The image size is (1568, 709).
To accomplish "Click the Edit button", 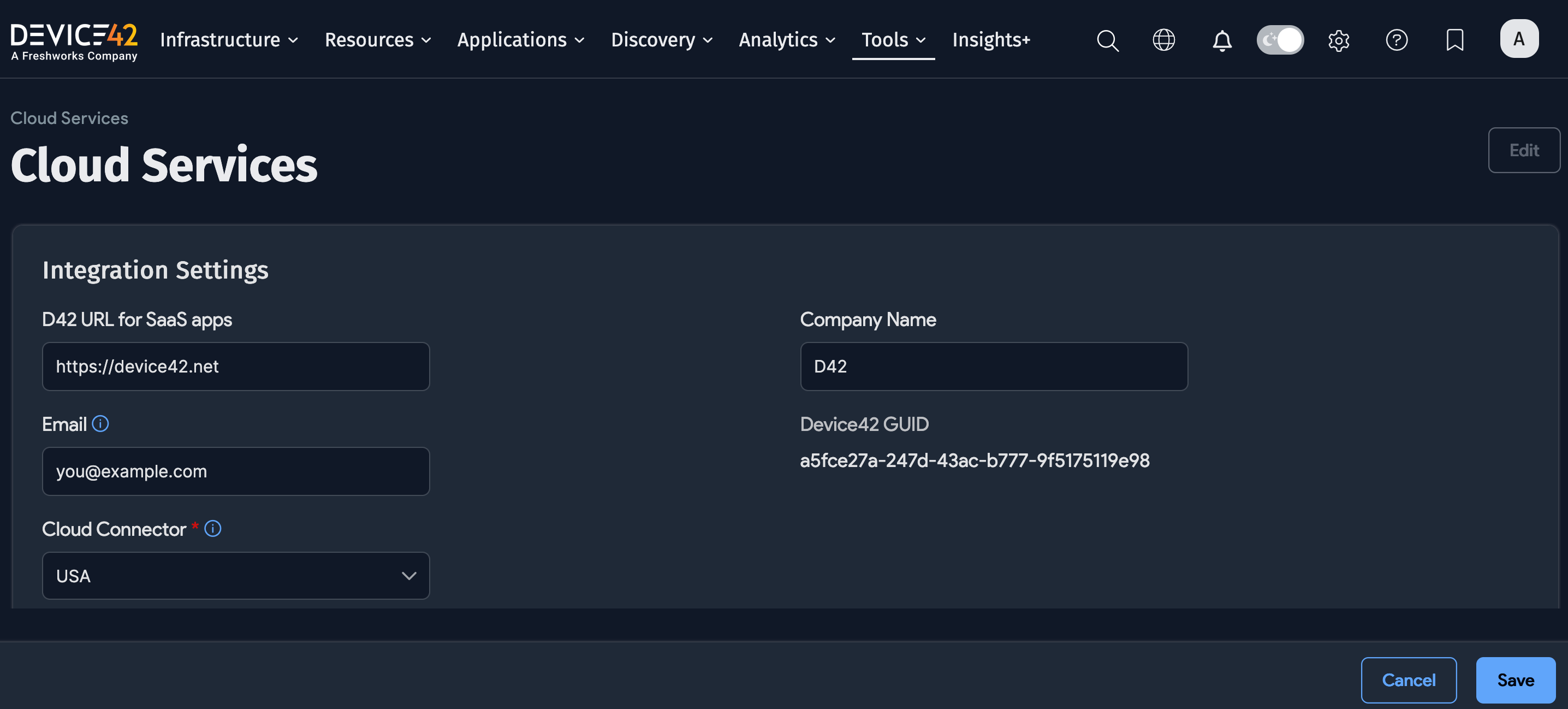I will pos(1524,150).
